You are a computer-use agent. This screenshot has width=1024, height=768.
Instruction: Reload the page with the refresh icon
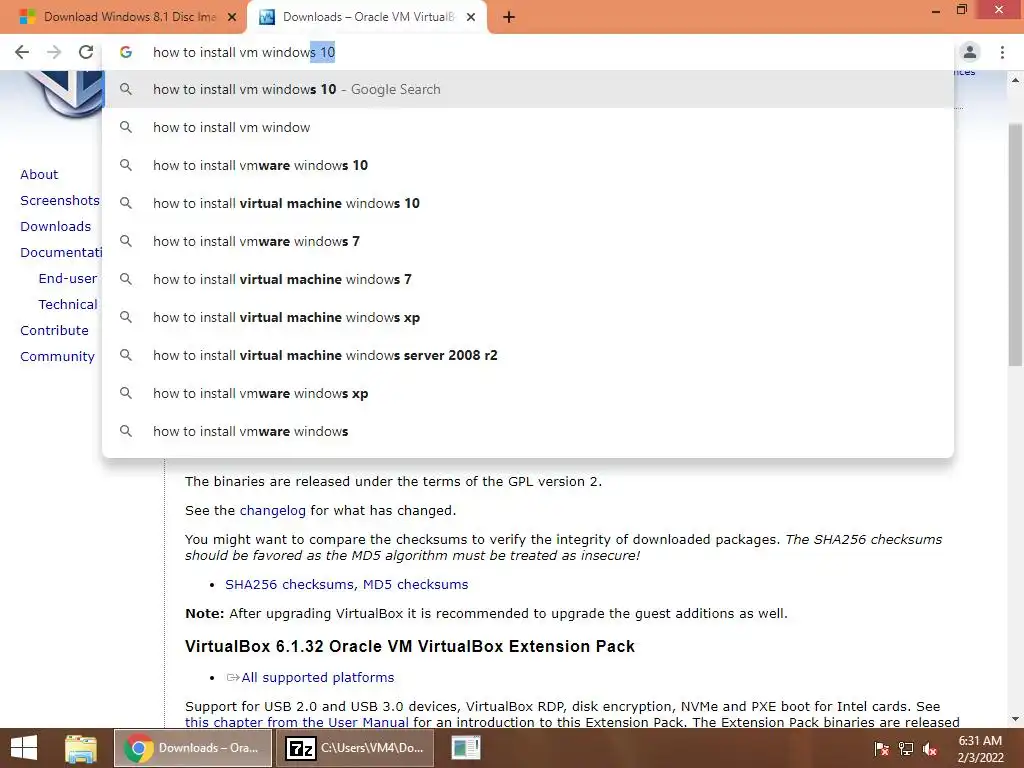point(86,52)
